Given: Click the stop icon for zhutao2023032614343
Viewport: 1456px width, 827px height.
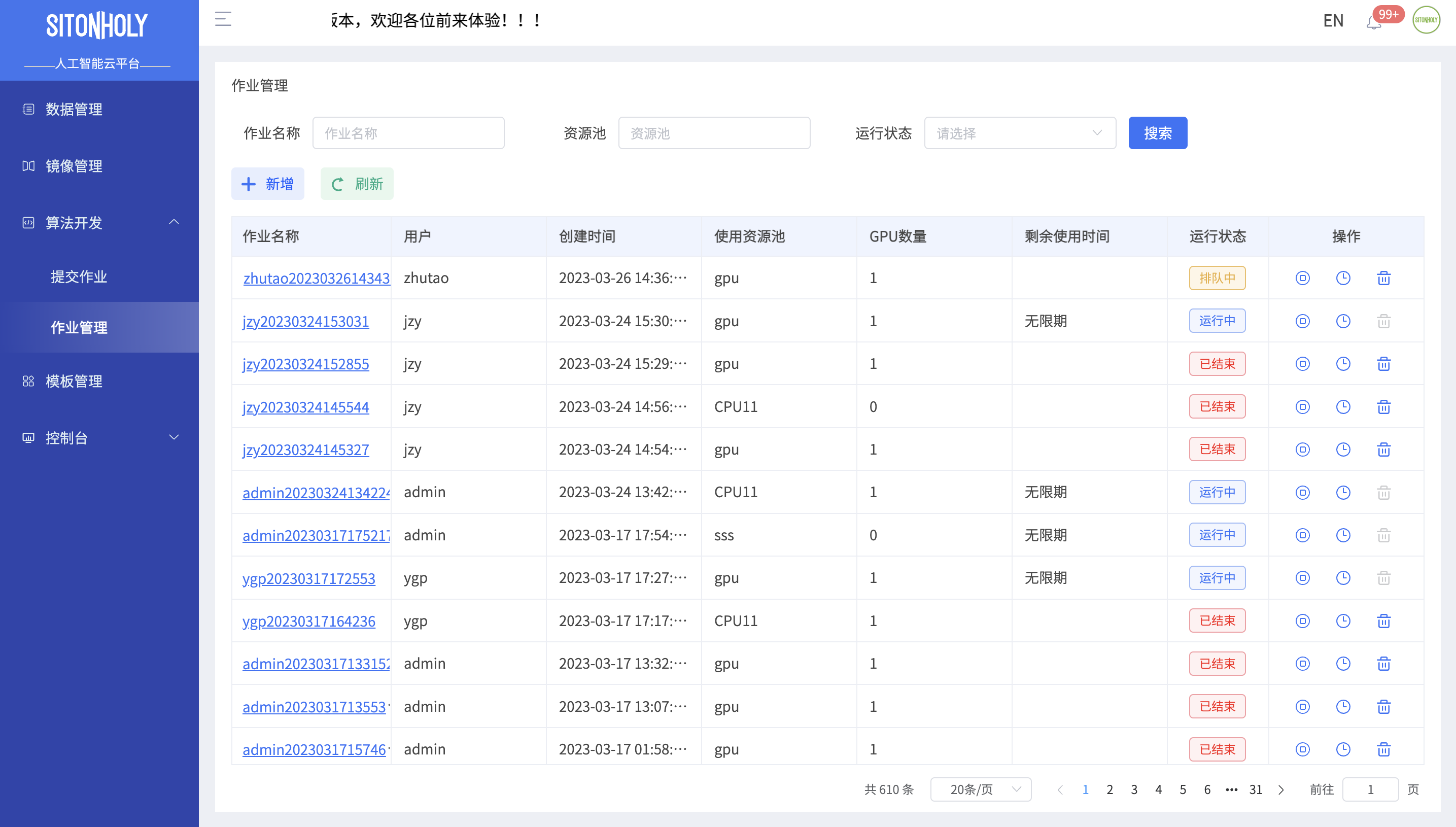Looking at the screenshot, I should pyautogui.click(x=1302, y=278).
